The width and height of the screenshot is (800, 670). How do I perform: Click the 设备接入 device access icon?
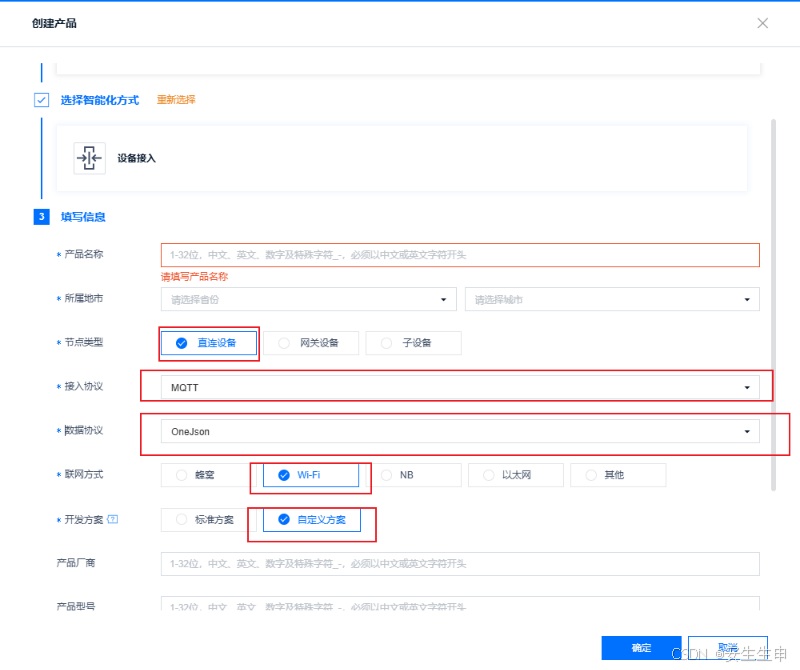(90, 158)
